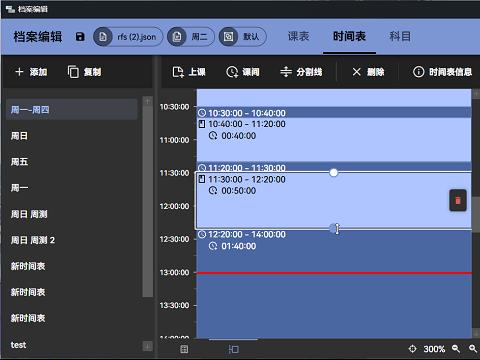
Task: Switch to the 课表 tab
Action: 298,37
